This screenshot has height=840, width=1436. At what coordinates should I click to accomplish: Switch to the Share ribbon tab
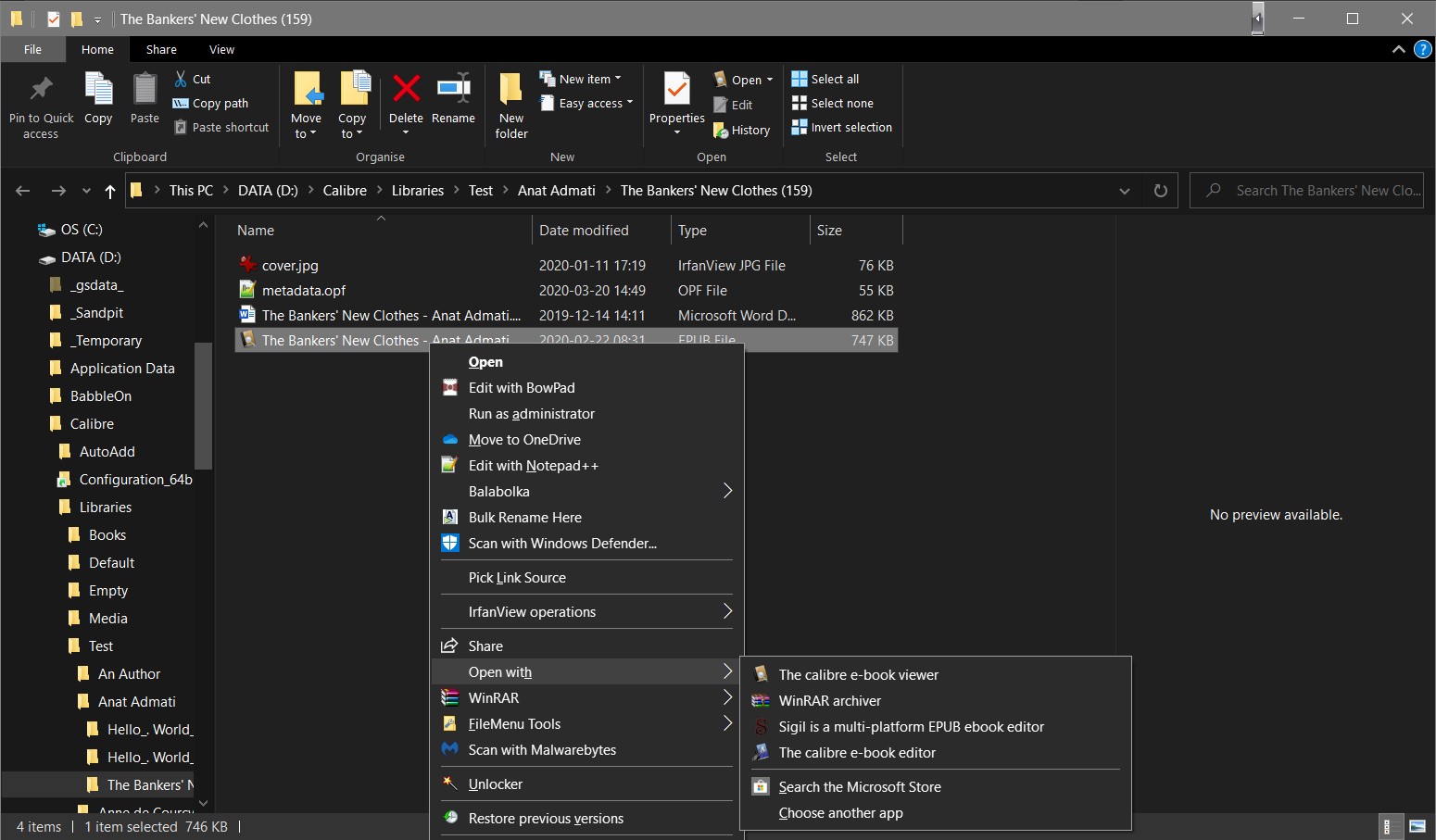(161, 49)
